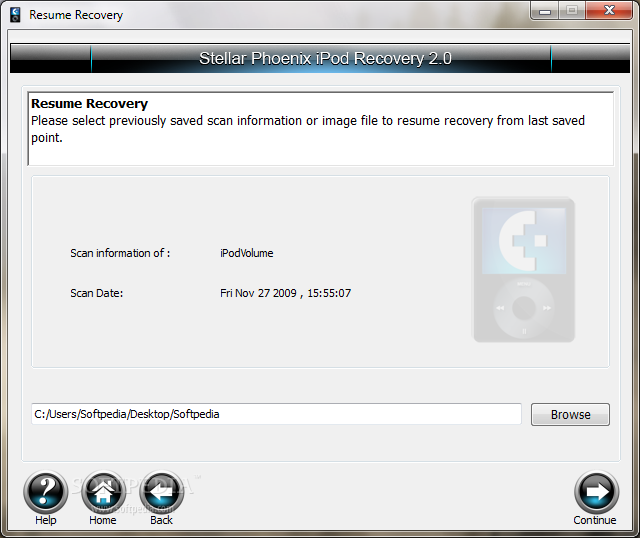Click the iPodVolume value text
640x538 pixels.
click(x=247, y=253)
